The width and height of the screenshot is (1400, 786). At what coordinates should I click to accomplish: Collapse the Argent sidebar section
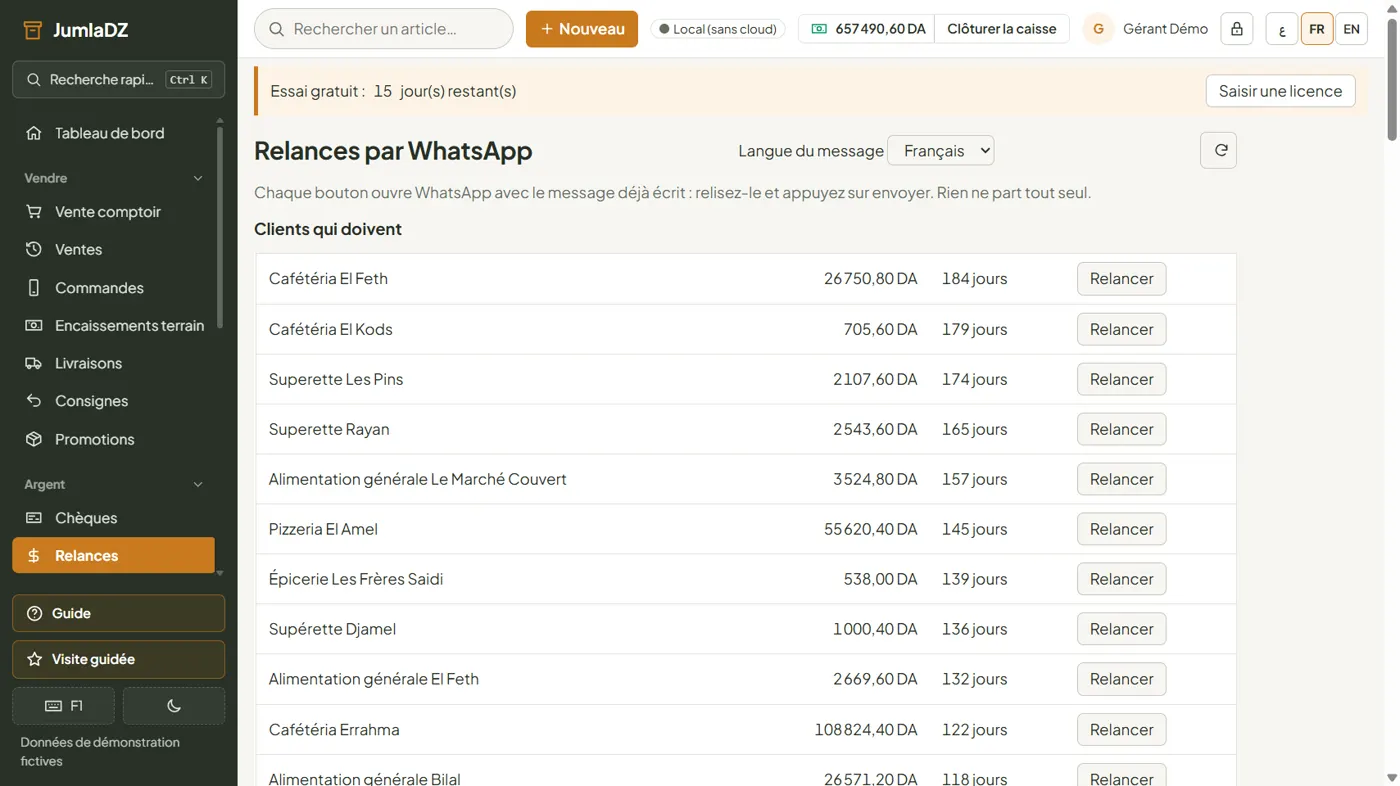point(113,484)
